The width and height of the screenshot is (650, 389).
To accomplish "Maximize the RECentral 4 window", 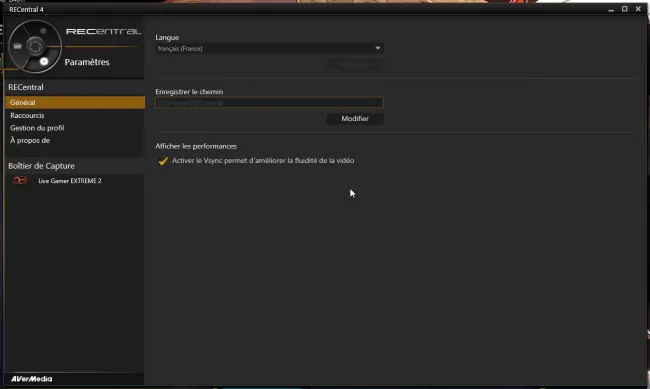I will 624,9.
